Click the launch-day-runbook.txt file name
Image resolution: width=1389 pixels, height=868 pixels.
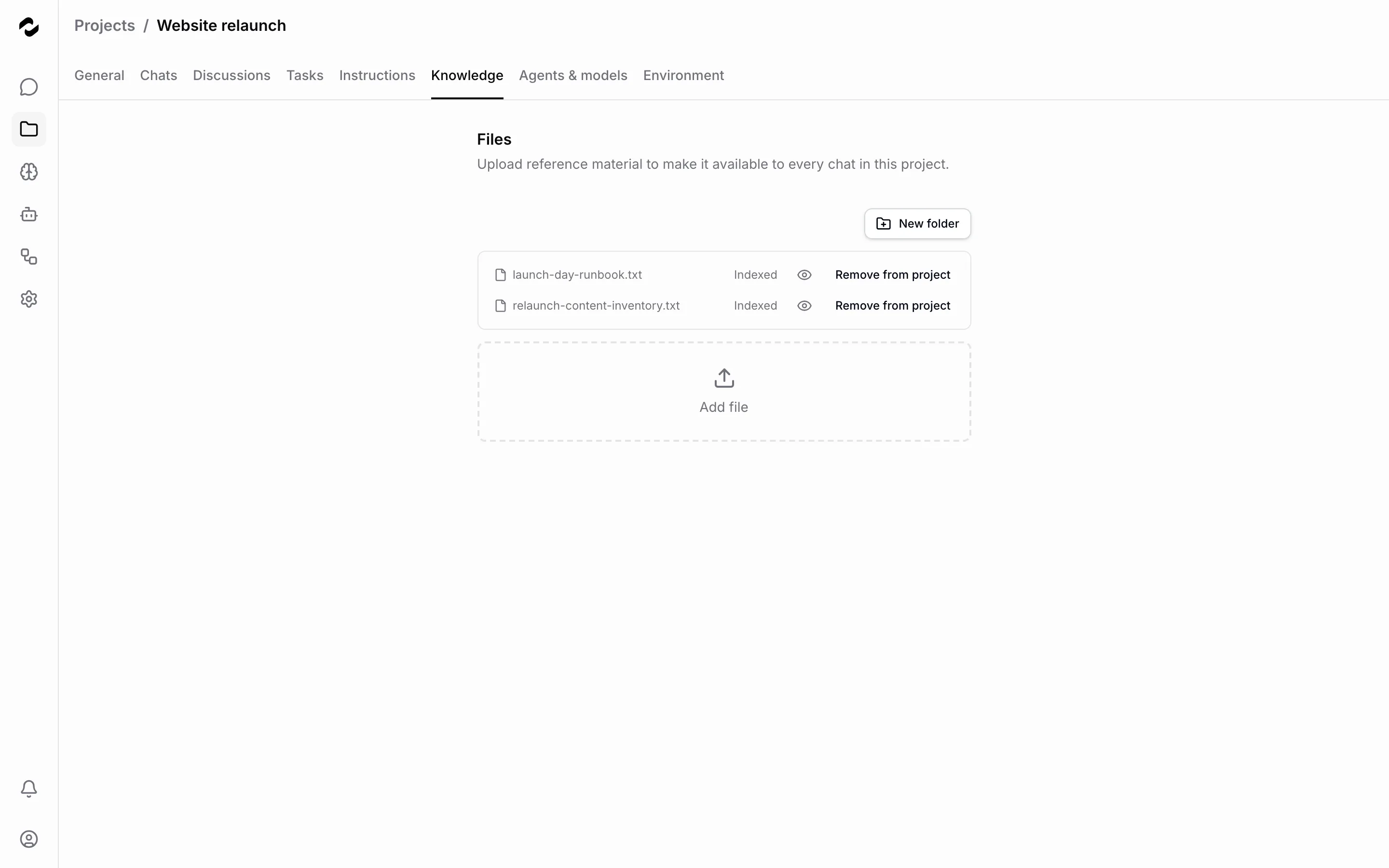tap(577, 275)
